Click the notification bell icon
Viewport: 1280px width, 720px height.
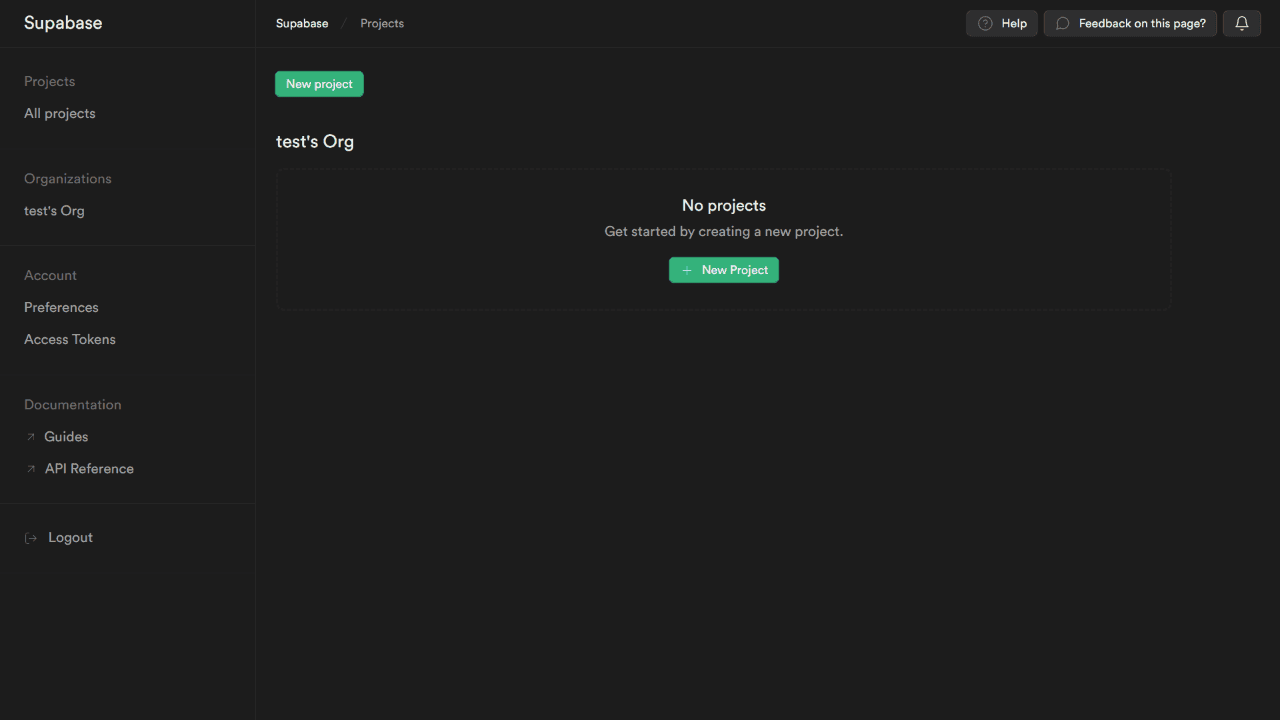coord(1241,23)
